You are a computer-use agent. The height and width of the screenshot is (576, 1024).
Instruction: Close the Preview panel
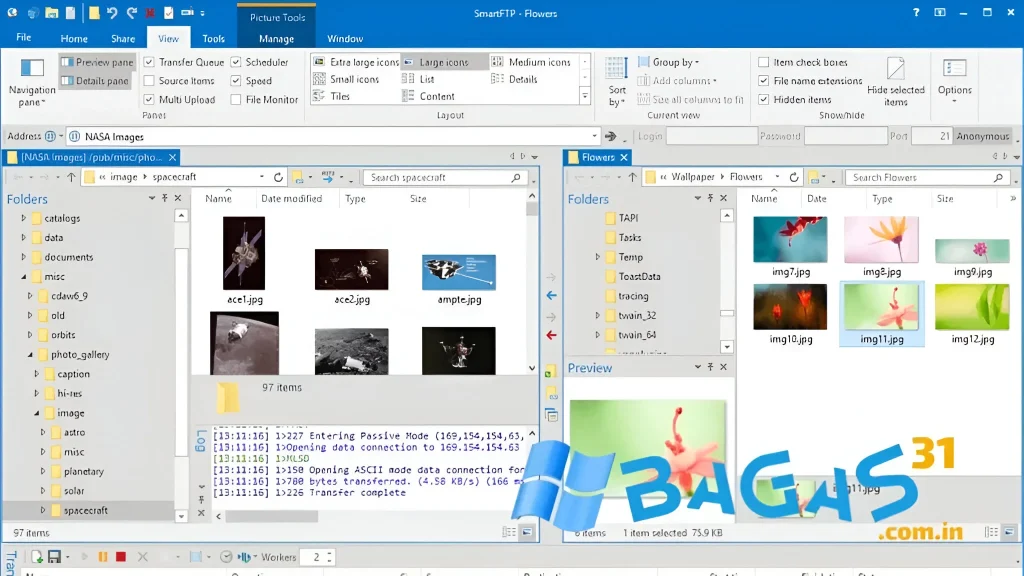[724, 367]
